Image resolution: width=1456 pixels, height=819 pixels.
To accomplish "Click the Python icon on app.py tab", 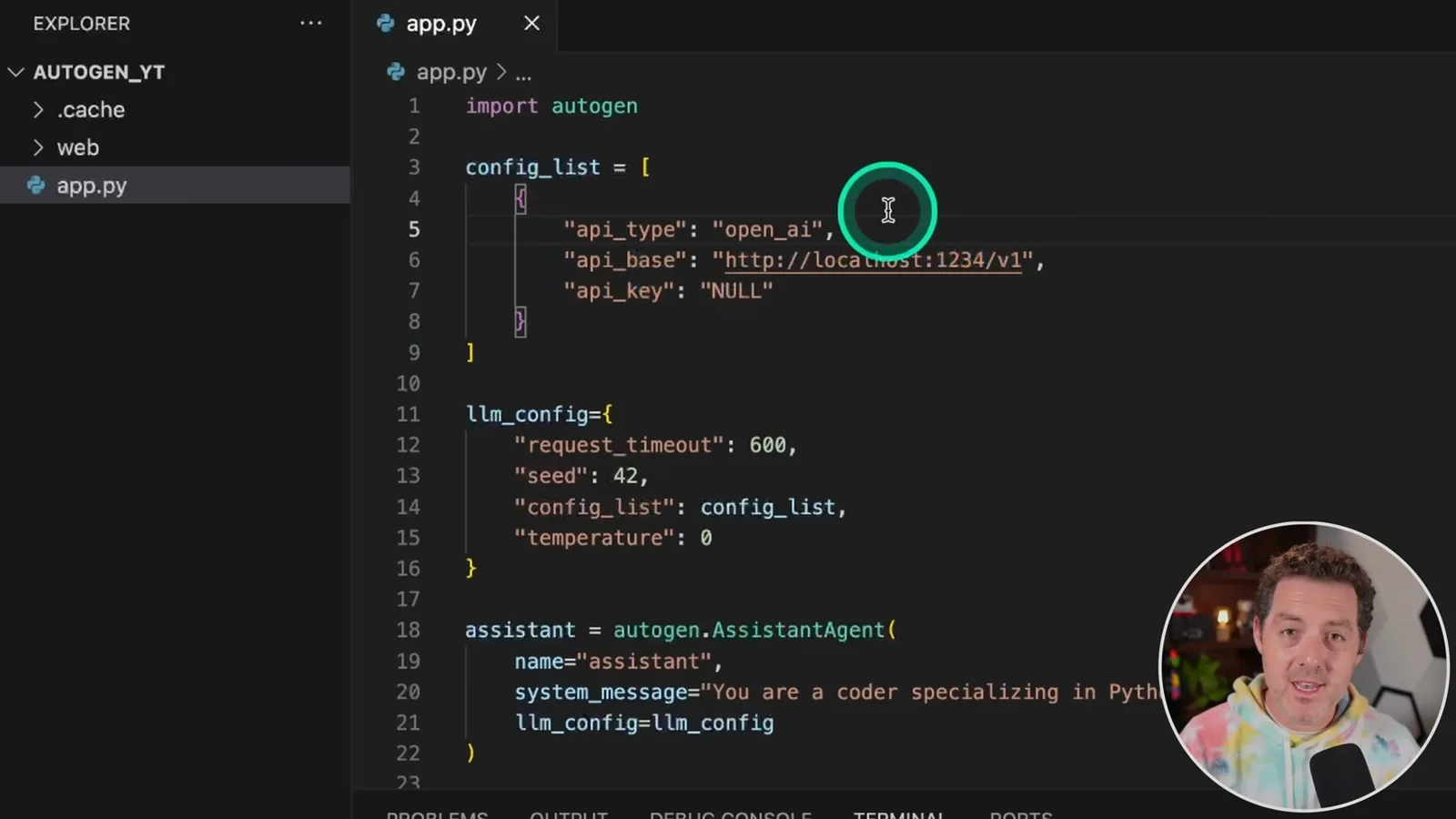I will click(x=386, y=24).
